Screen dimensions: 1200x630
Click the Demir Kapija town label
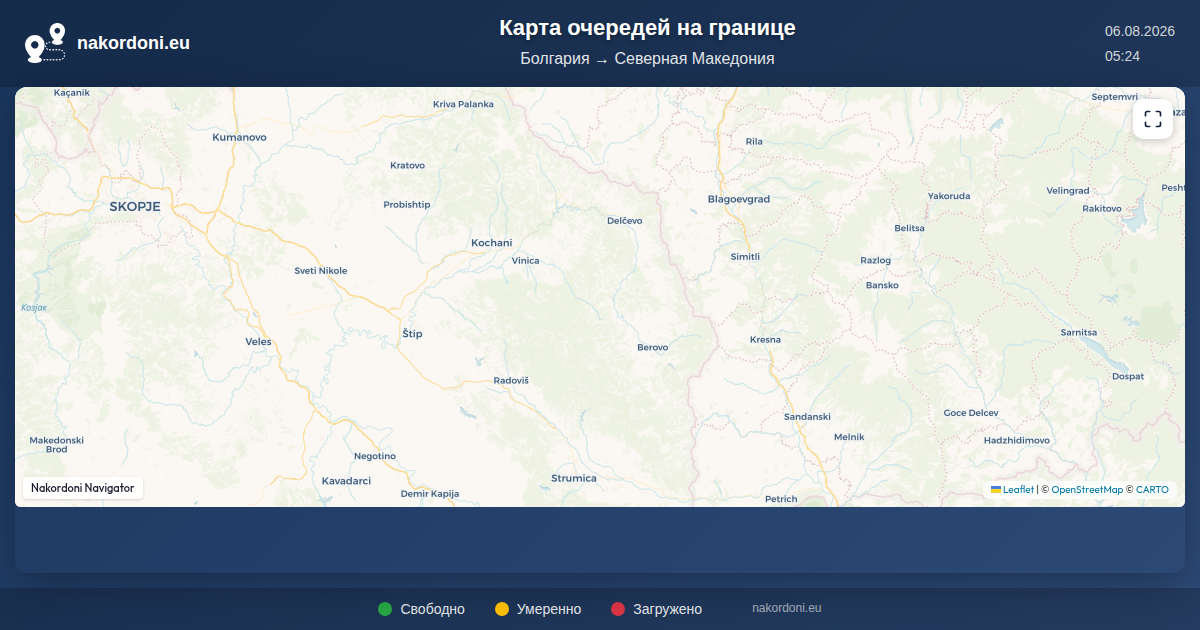tap(430, 494)
